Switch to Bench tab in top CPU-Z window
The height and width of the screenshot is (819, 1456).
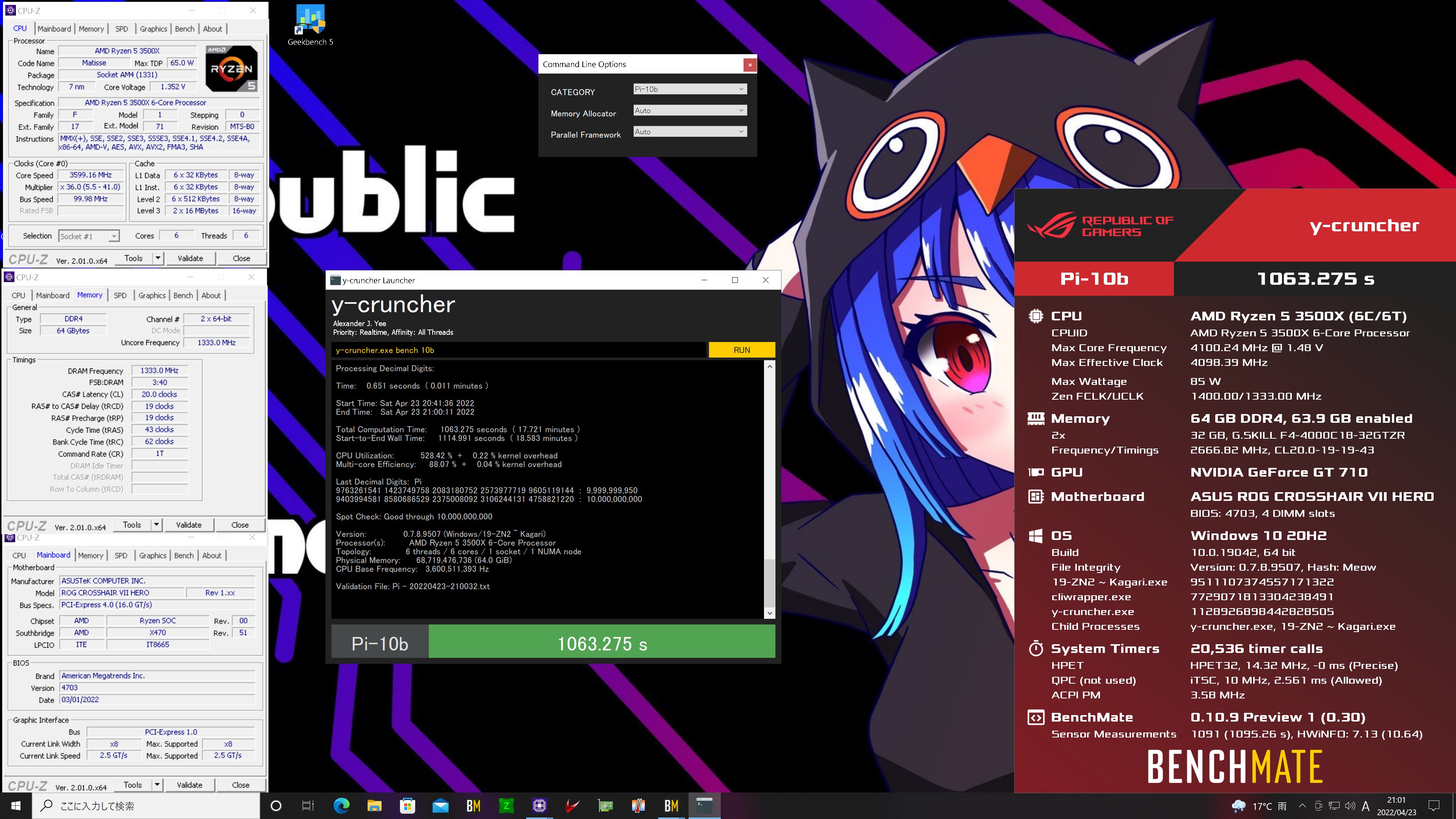(x=184, y=29)
